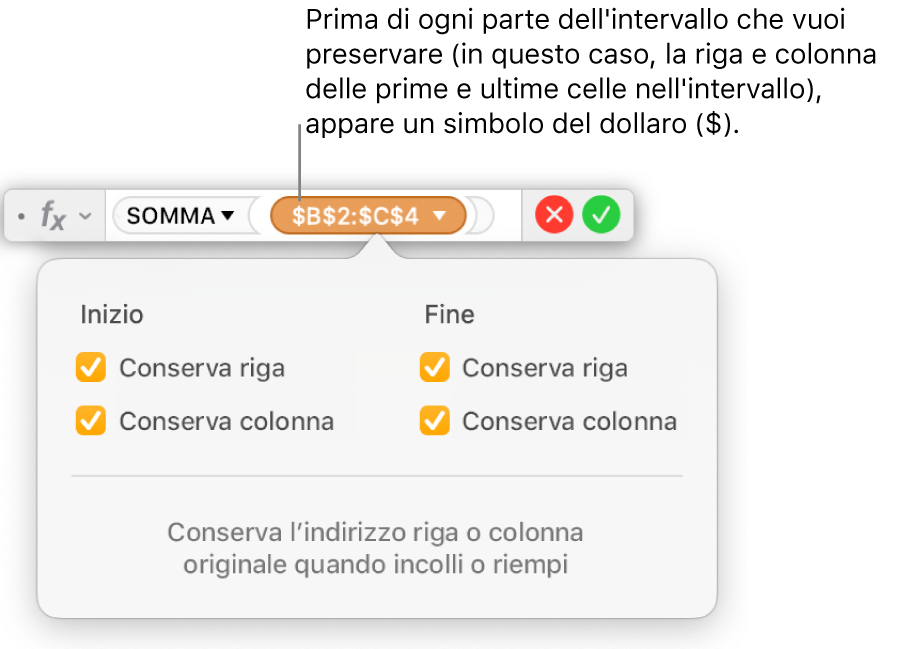900x649 pixels.
Task: Uncheck Conserva colonna under Inizio
Action: 91,421
